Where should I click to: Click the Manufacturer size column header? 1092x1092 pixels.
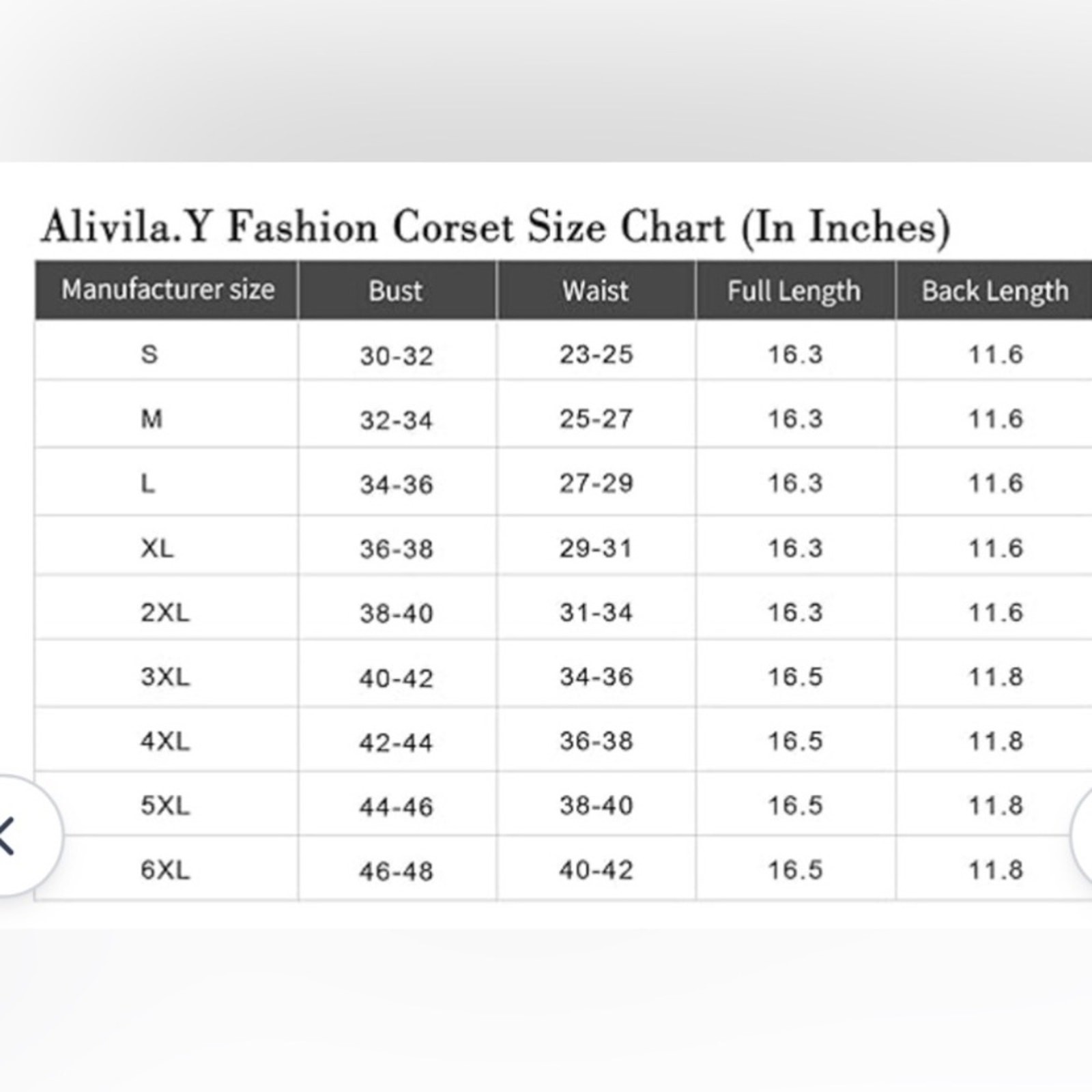tap(168, 290)
